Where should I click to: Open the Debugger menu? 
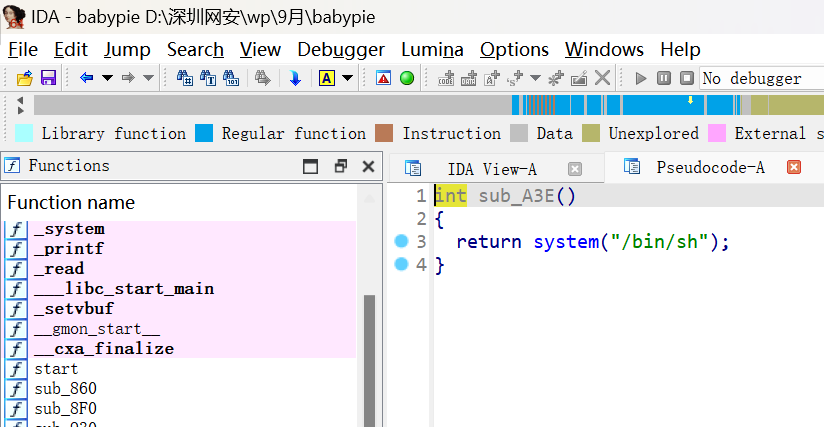click(x=340, y=49)
